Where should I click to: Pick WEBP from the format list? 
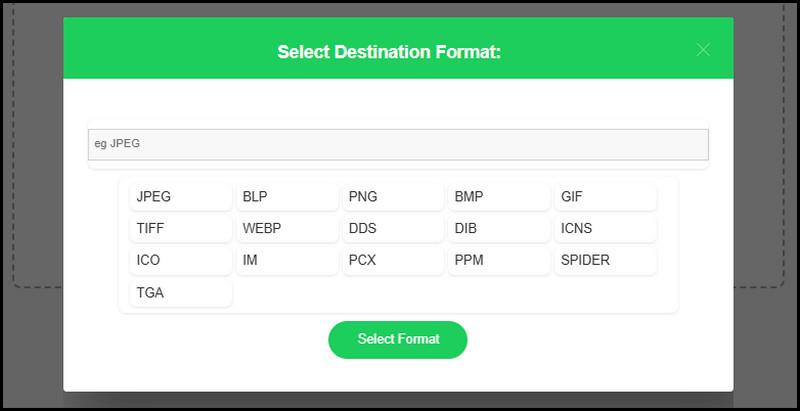(287, 228)
